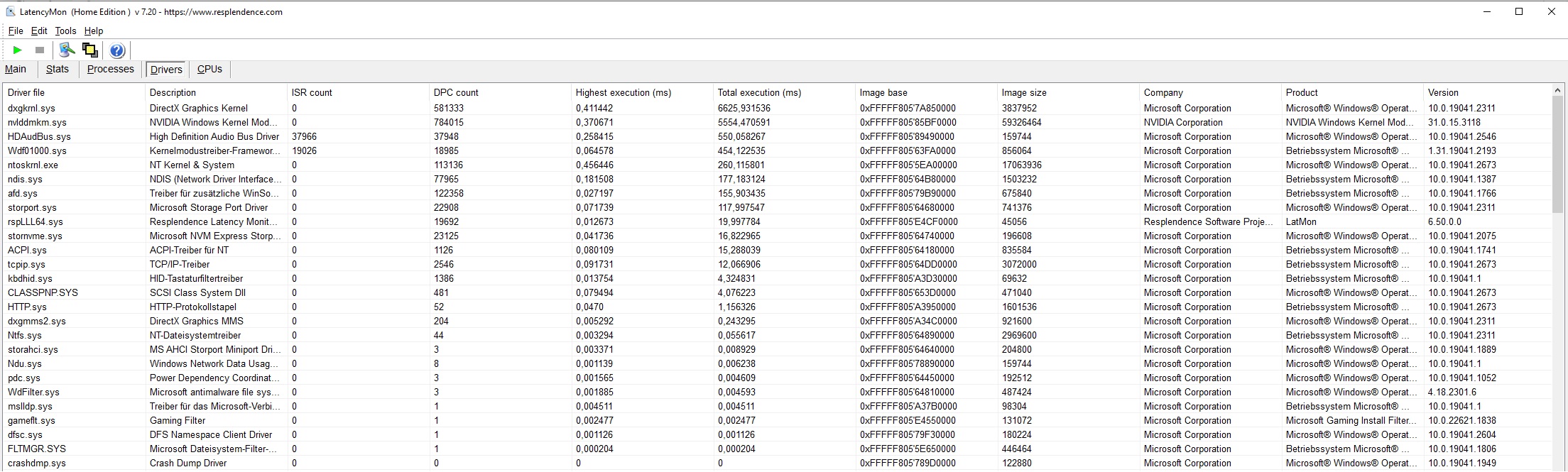Switch to the Processes tab
1568x472 pixels.
point(110,69)
